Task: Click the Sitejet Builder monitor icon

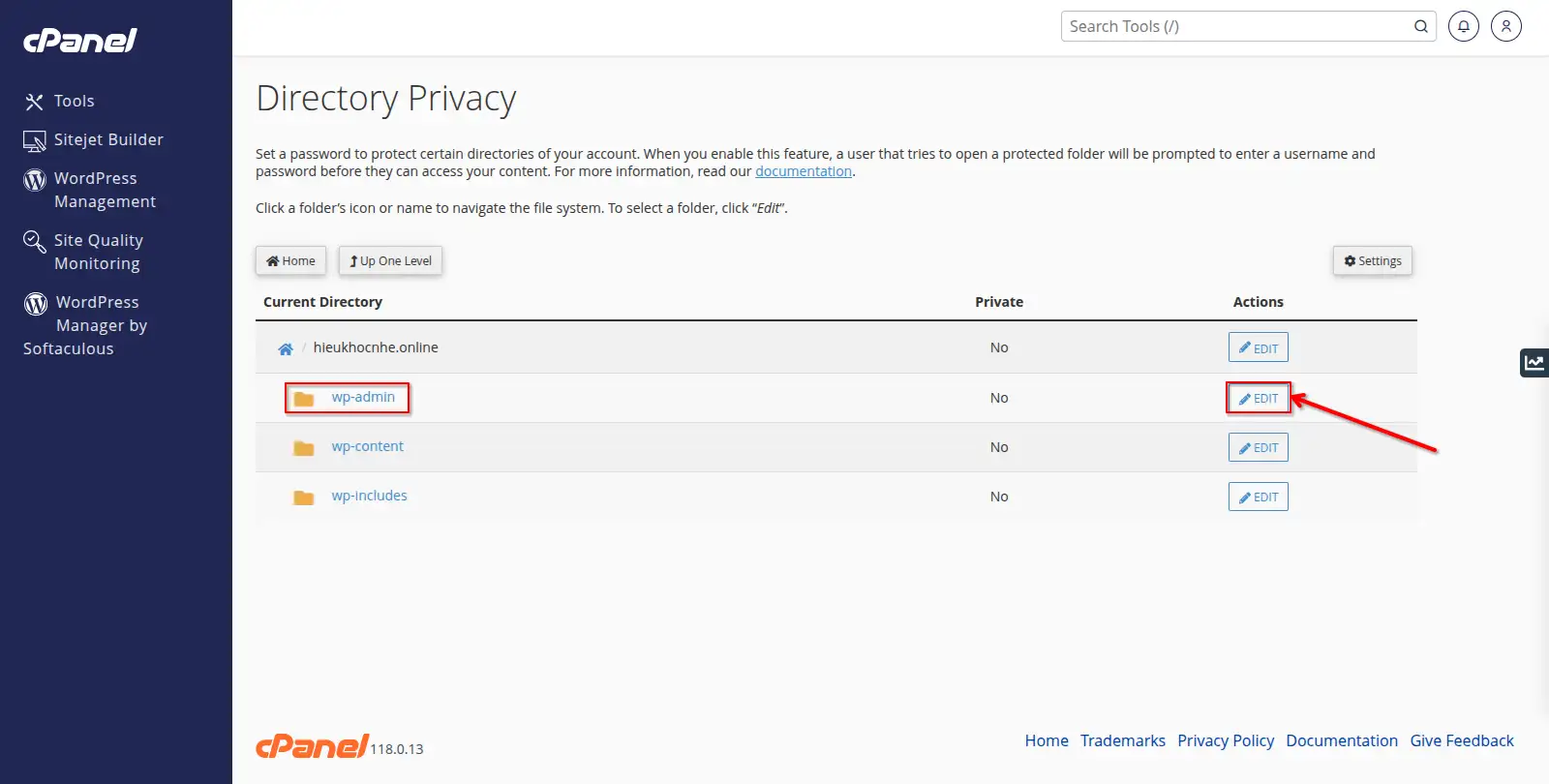Action: pos(34,141)
